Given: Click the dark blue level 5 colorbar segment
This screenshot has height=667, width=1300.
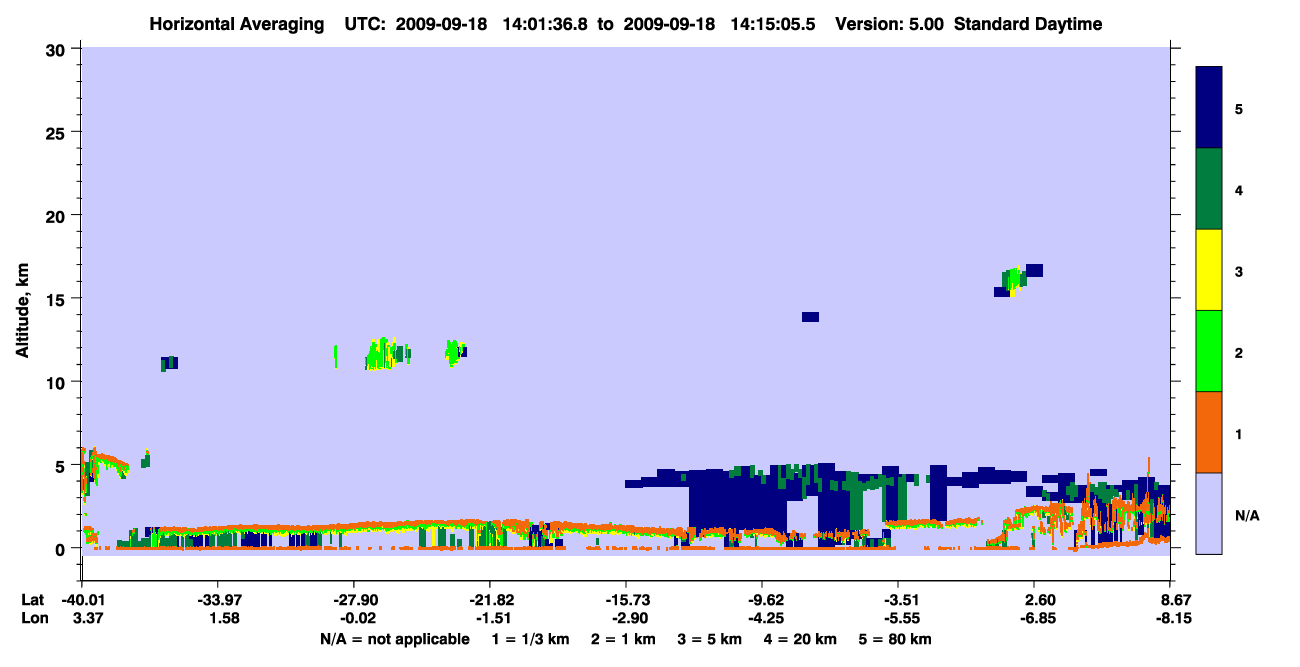Looking at the screenshot, I should point(1209,108).
